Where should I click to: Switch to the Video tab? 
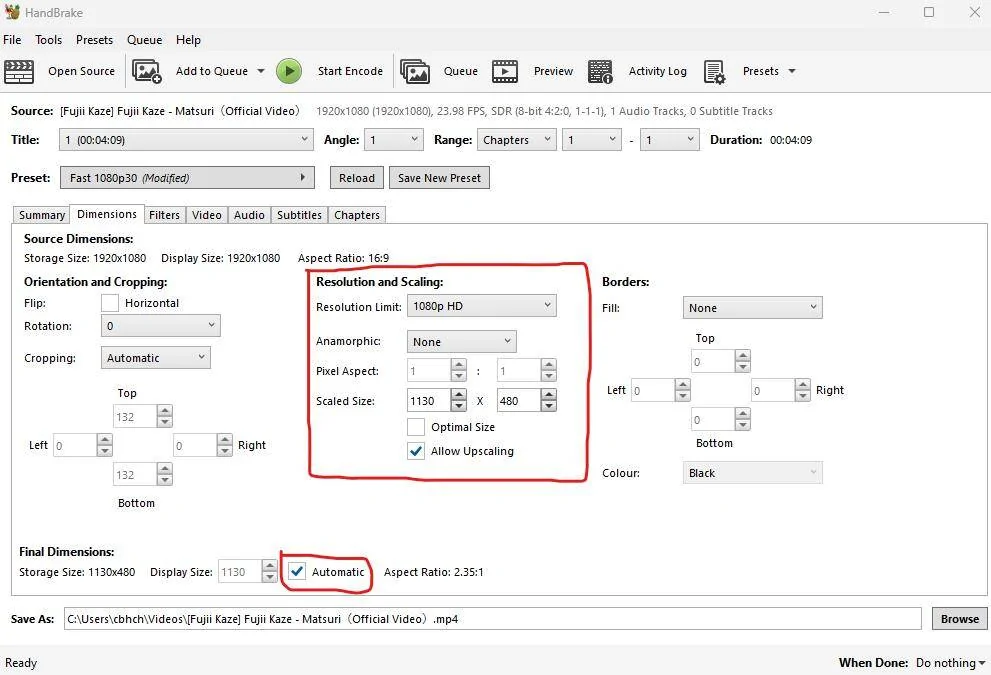(207, 215)
